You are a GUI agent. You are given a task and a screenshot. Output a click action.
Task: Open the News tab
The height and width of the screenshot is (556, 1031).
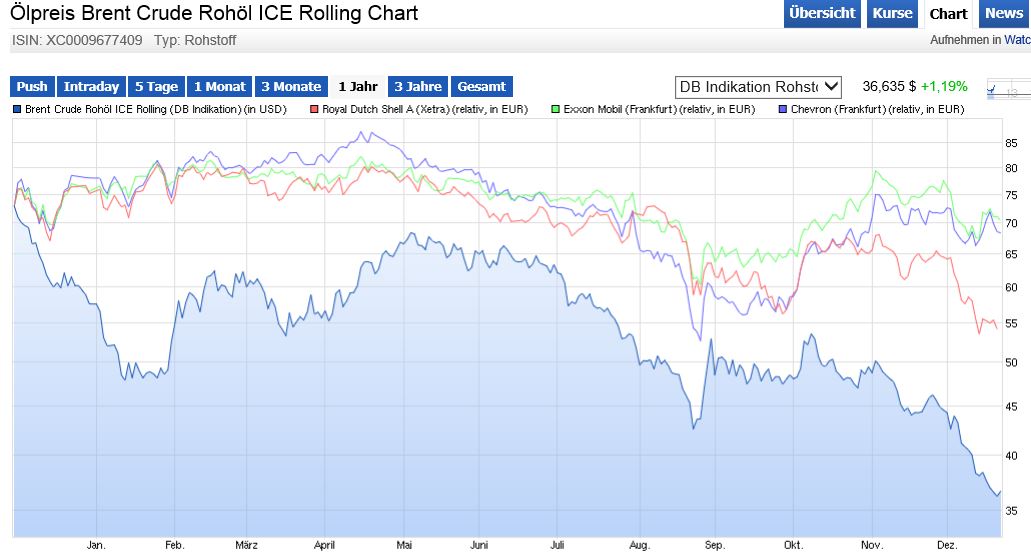click(1004, 13)
